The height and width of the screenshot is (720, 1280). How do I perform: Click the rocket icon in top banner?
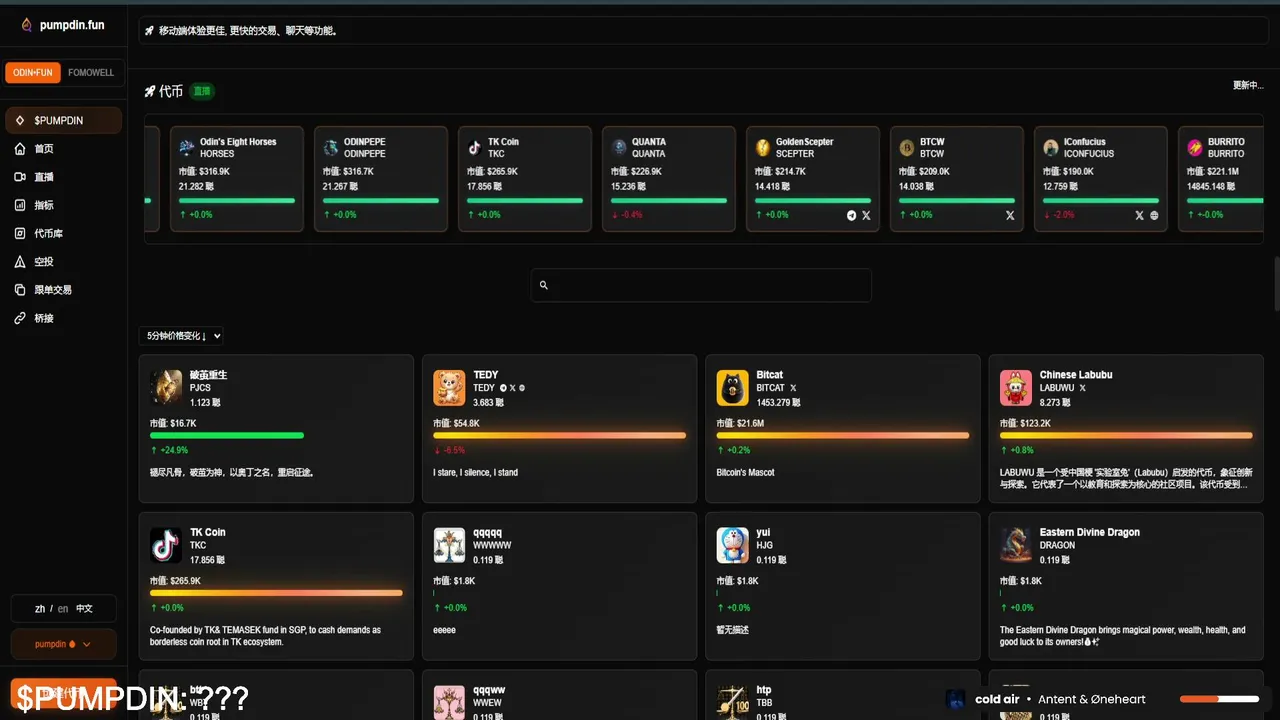150,31
